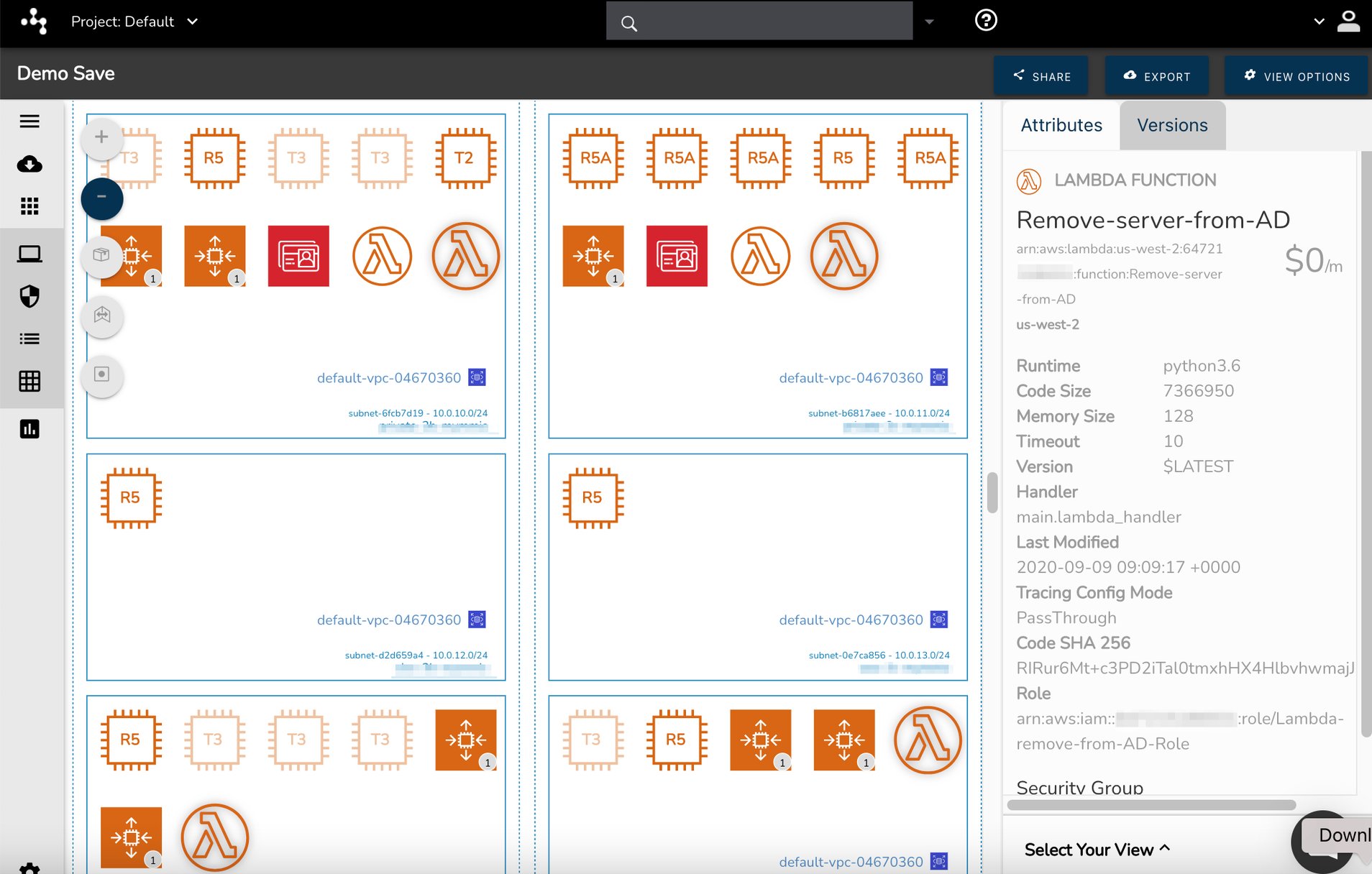1372x874 pixels.
Task: Select the R5 instance in subnet-d2d659a4
Action: click(132, 497)
